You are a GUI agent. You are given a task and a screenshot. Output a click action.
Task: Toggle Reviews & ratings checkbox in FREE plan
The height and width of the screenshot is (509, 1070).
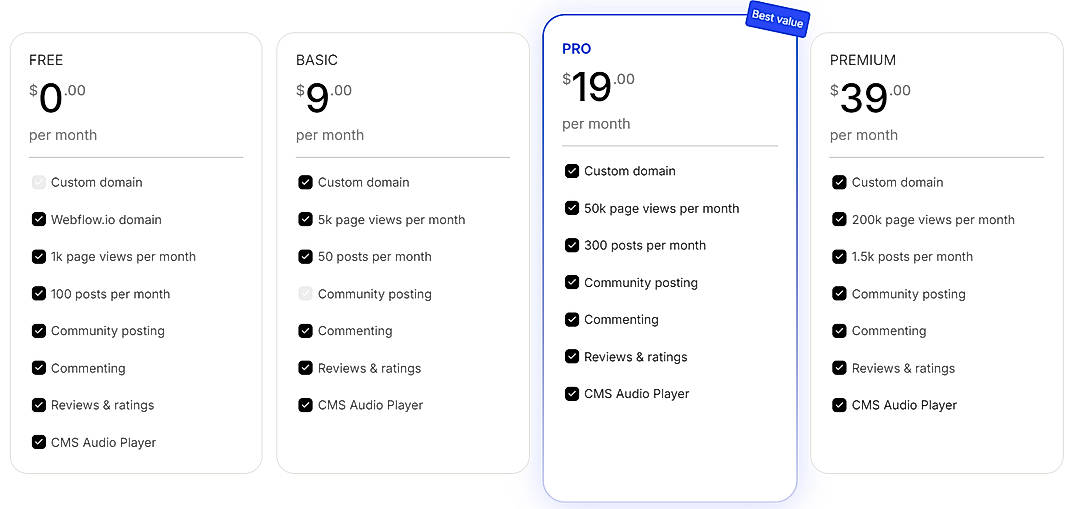point(39,405)
